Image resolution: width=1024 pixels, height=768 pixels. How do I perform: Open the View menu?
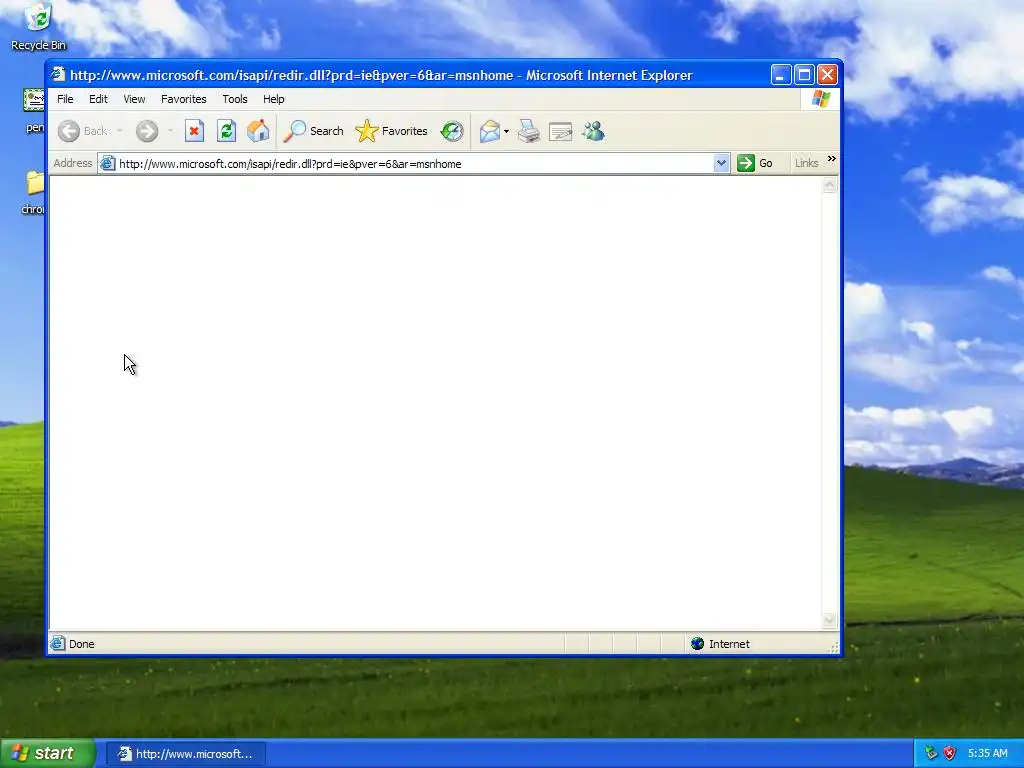point(134,99)
